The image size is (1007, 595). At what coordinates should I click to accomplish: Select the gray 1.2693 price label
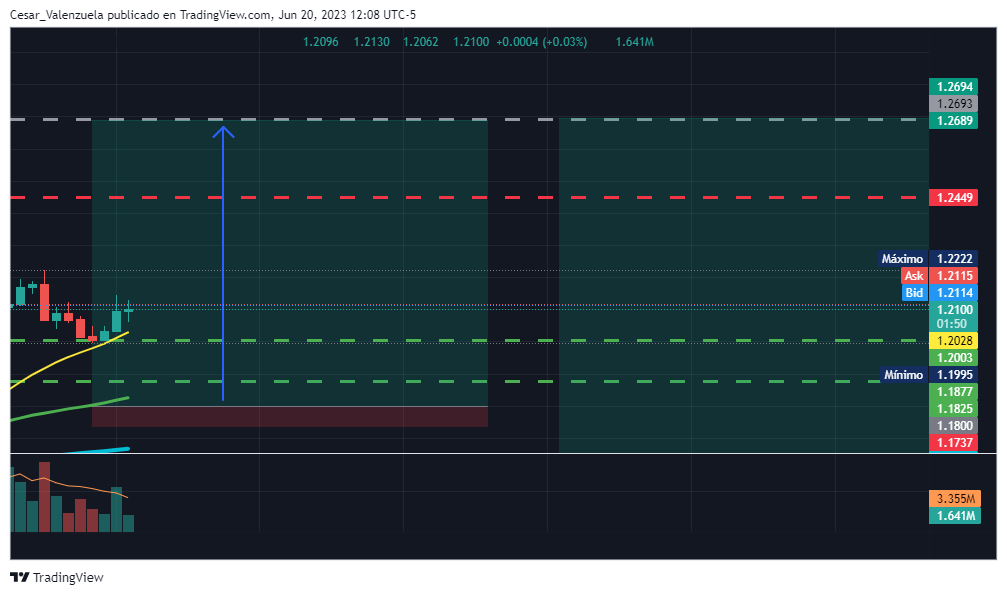pyautogui.click(x=954, y=103)
